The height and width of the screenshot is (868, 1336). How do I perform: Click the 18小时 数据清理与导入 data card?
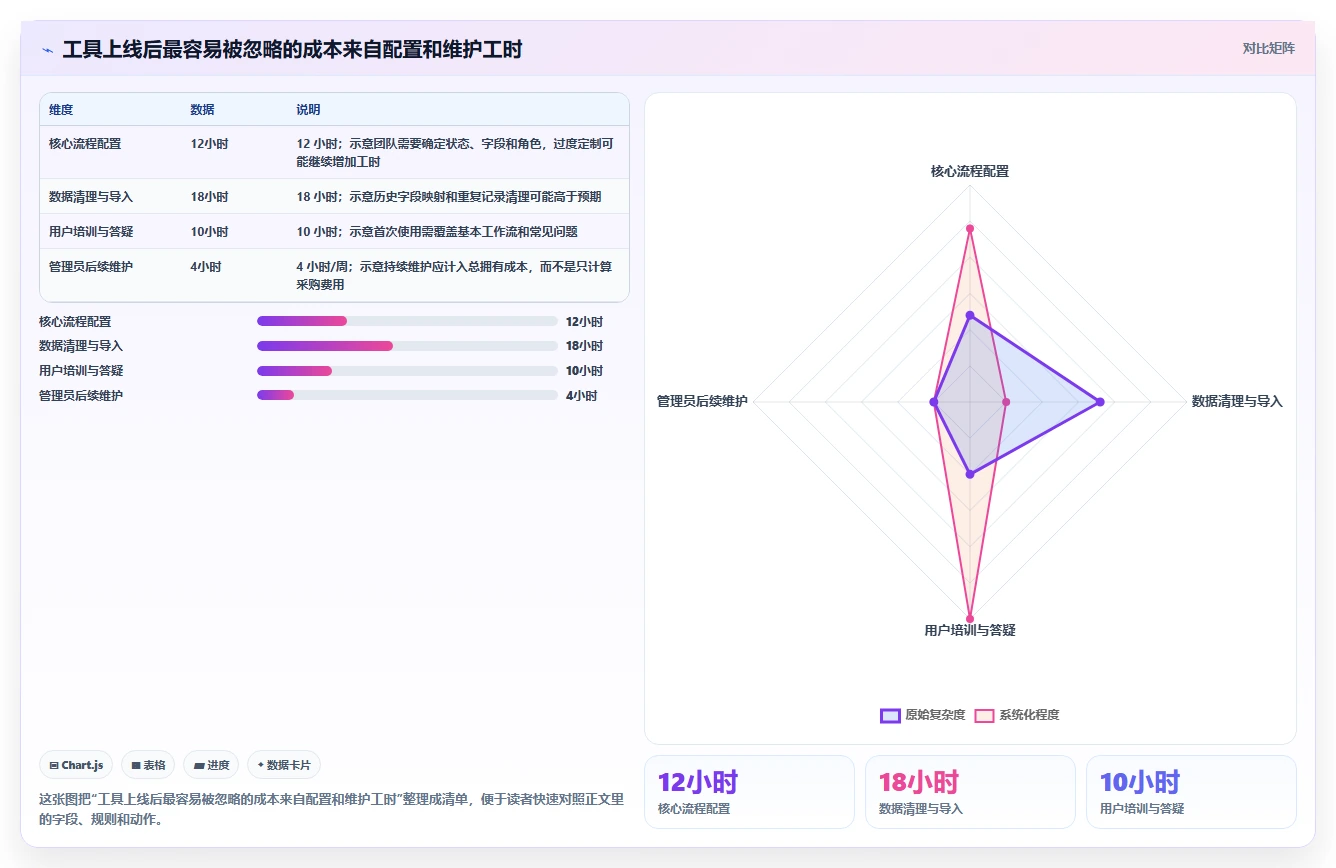970,792
